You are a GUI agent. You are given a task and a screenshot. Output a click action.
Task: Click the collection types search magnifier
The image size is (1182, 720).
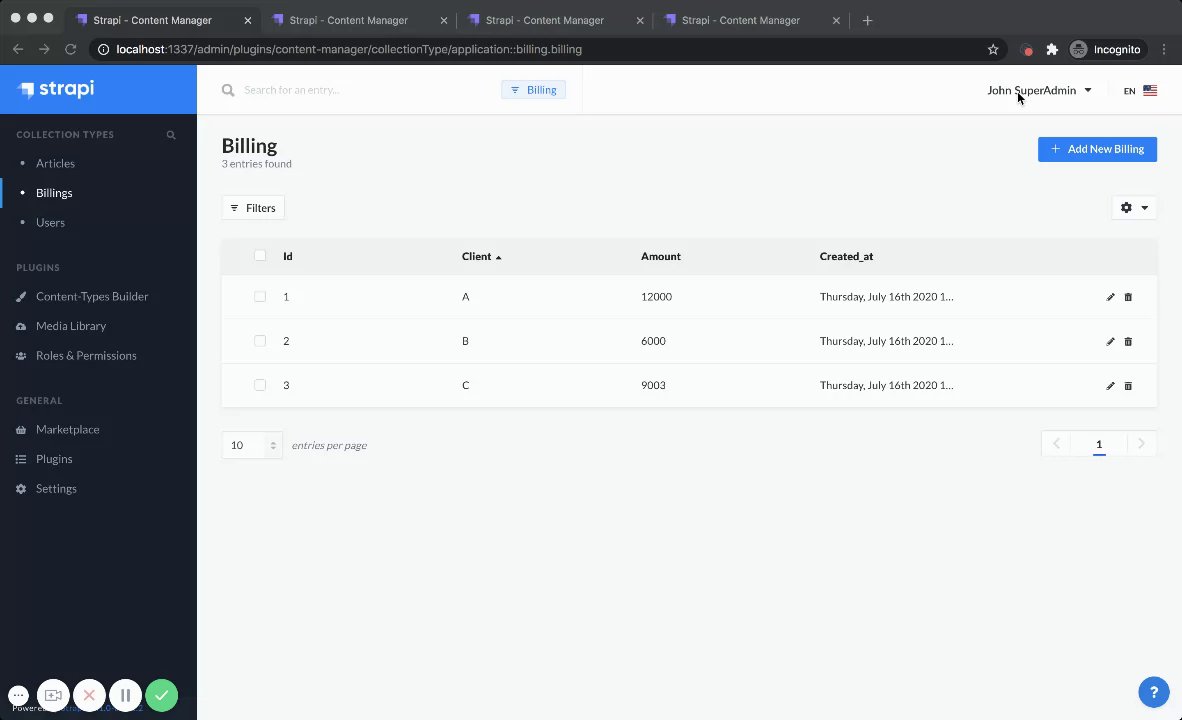tap(171, 135)
